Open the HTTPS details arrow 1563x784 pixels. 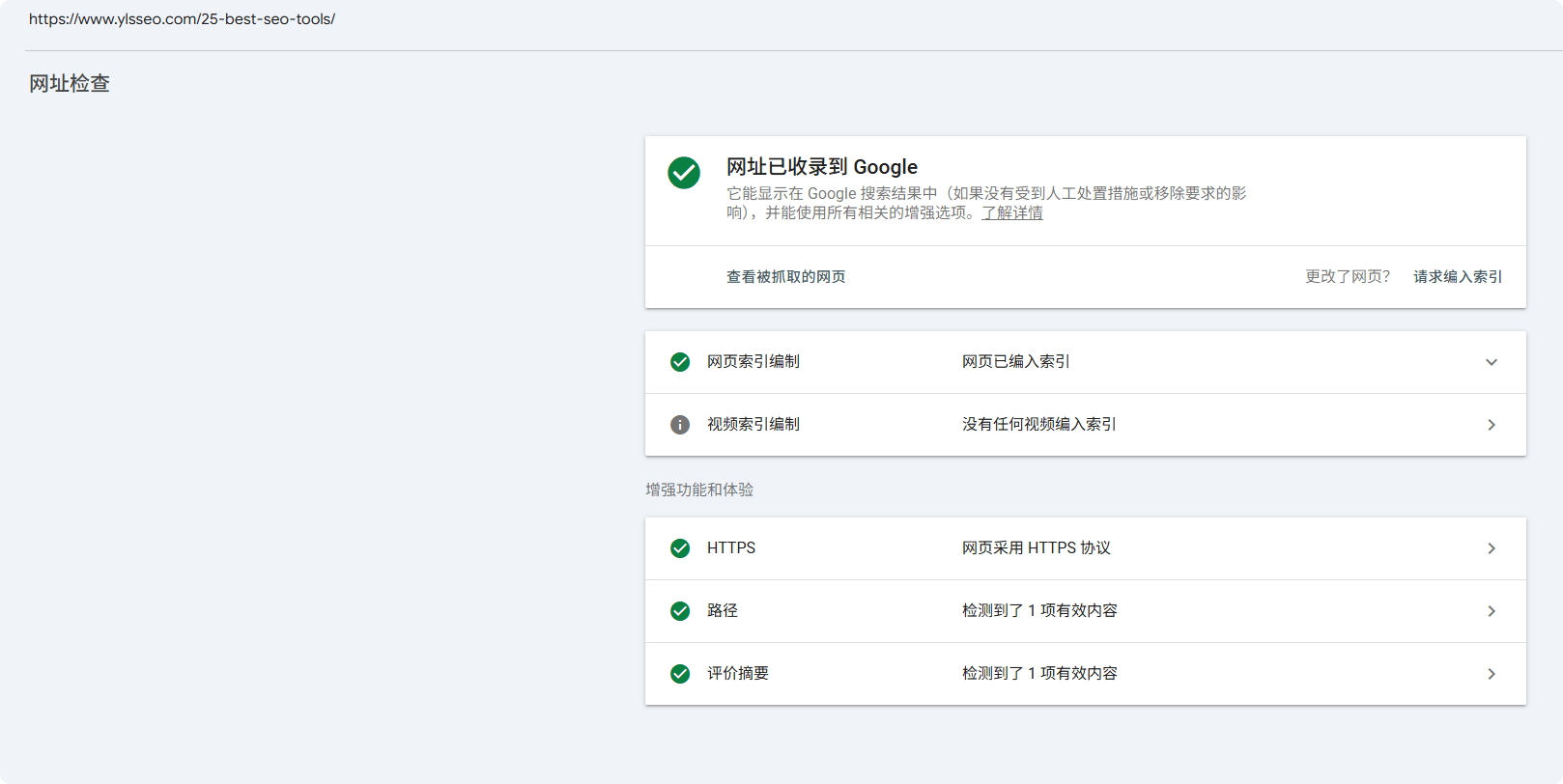coord(1492,548)
